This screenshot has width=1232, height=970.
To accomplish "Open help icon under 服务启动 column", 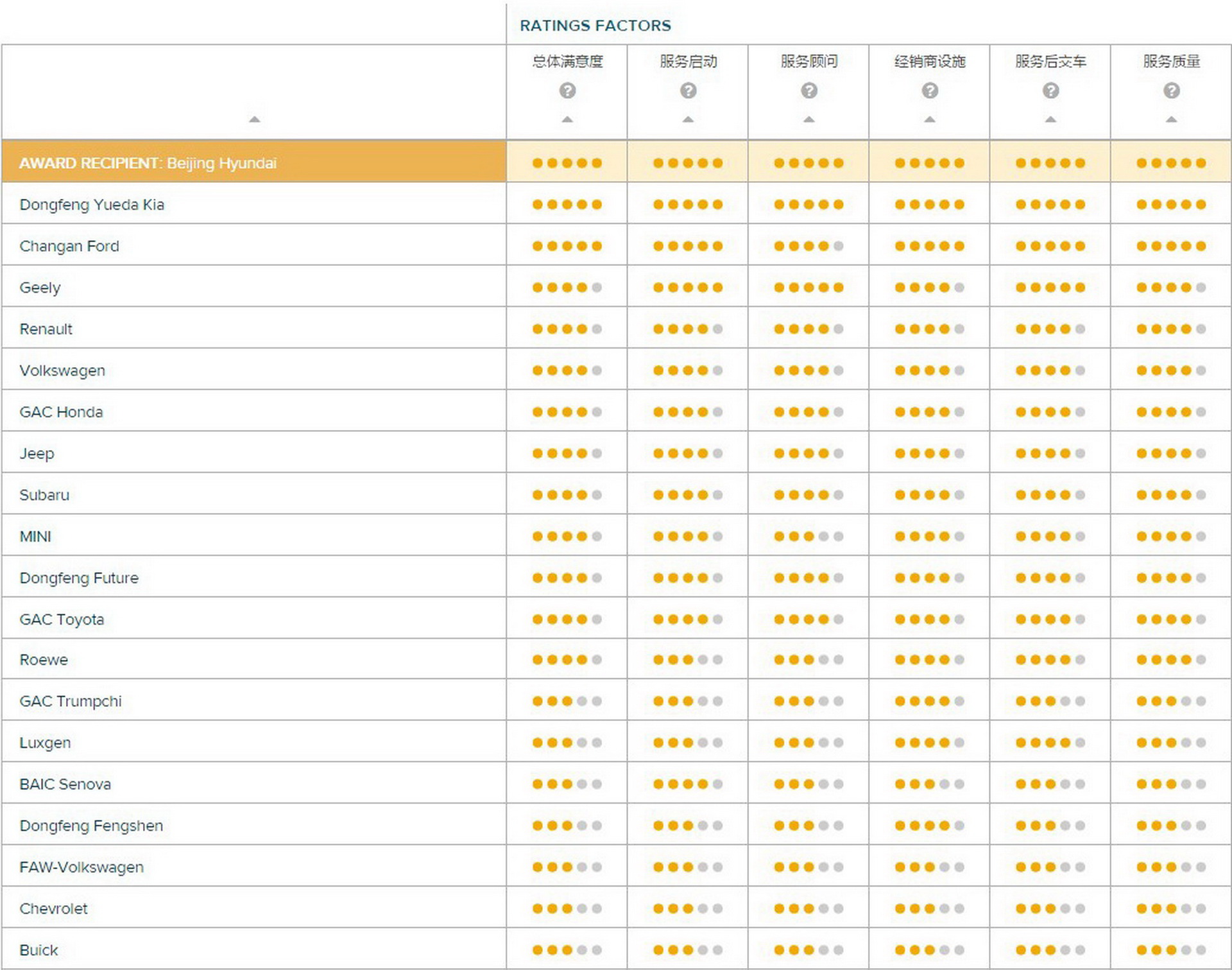I will [688, 91].
